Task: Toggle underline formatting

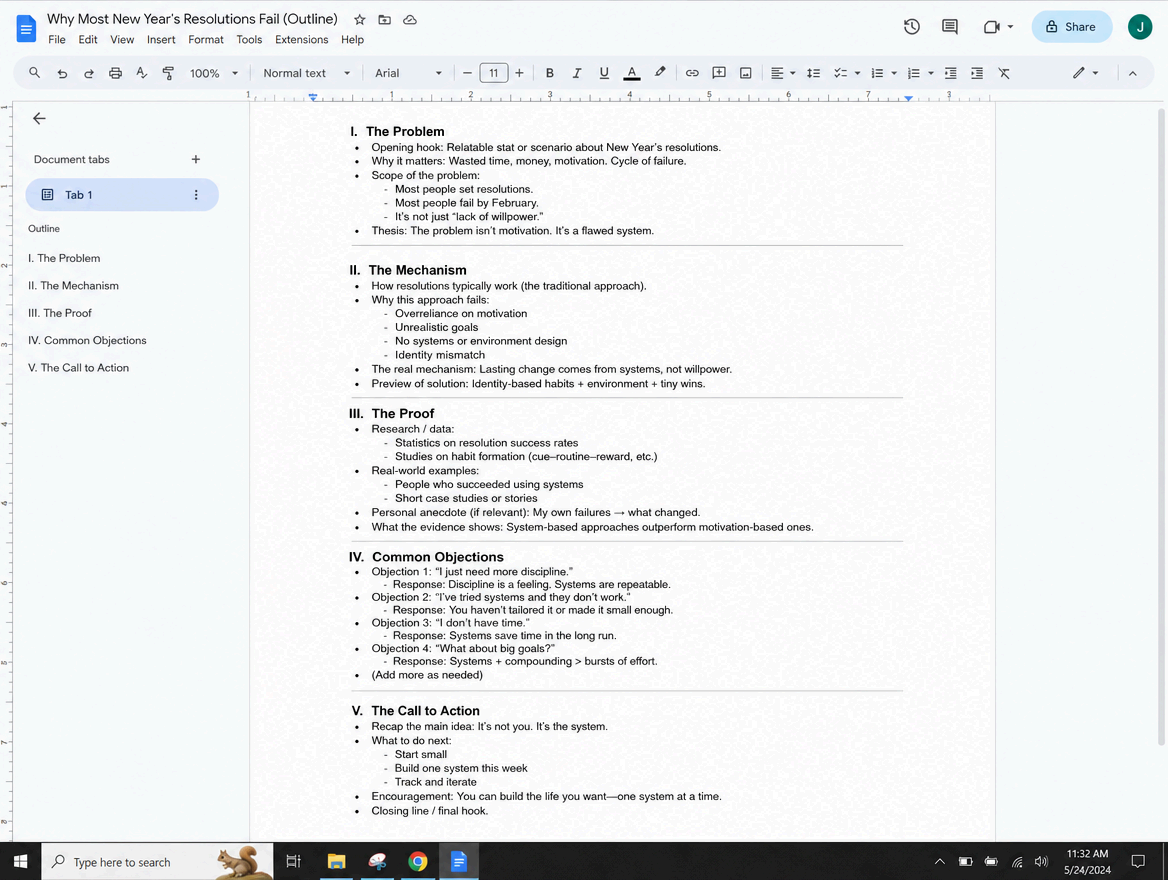Action: click(604, 73)
